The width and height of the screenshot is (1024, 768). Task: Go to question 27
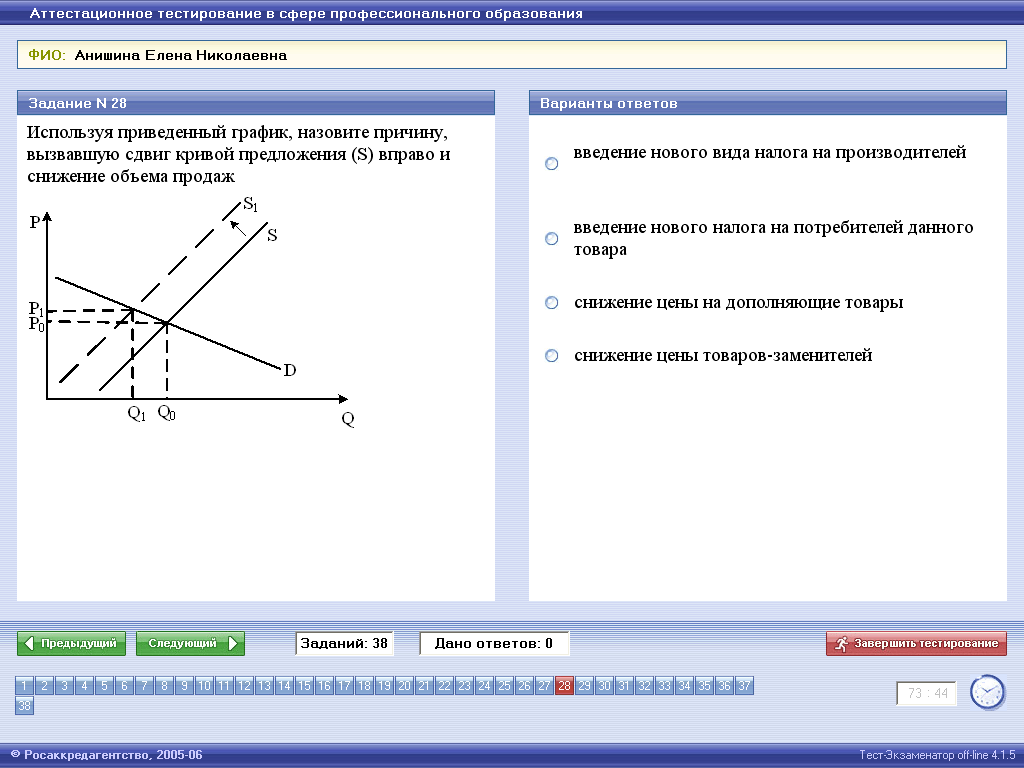point(544,686)
